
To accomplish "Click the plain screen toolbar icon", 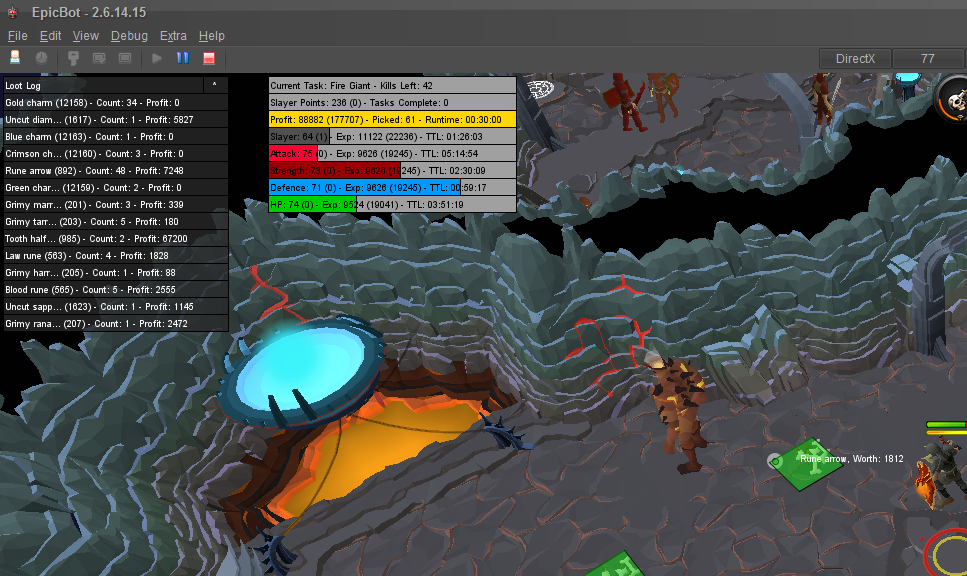I will click(x=125, y=58).
